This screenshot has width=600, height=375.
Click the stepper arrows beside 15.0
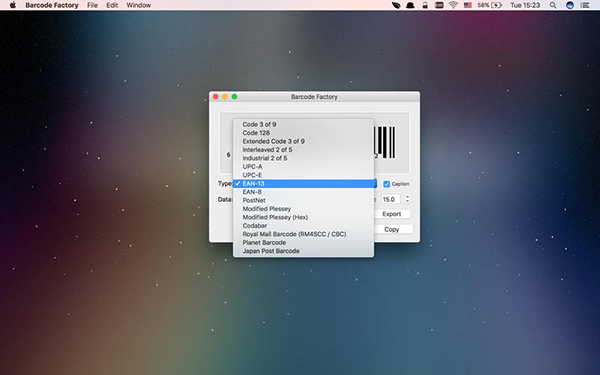click(407, 199)
